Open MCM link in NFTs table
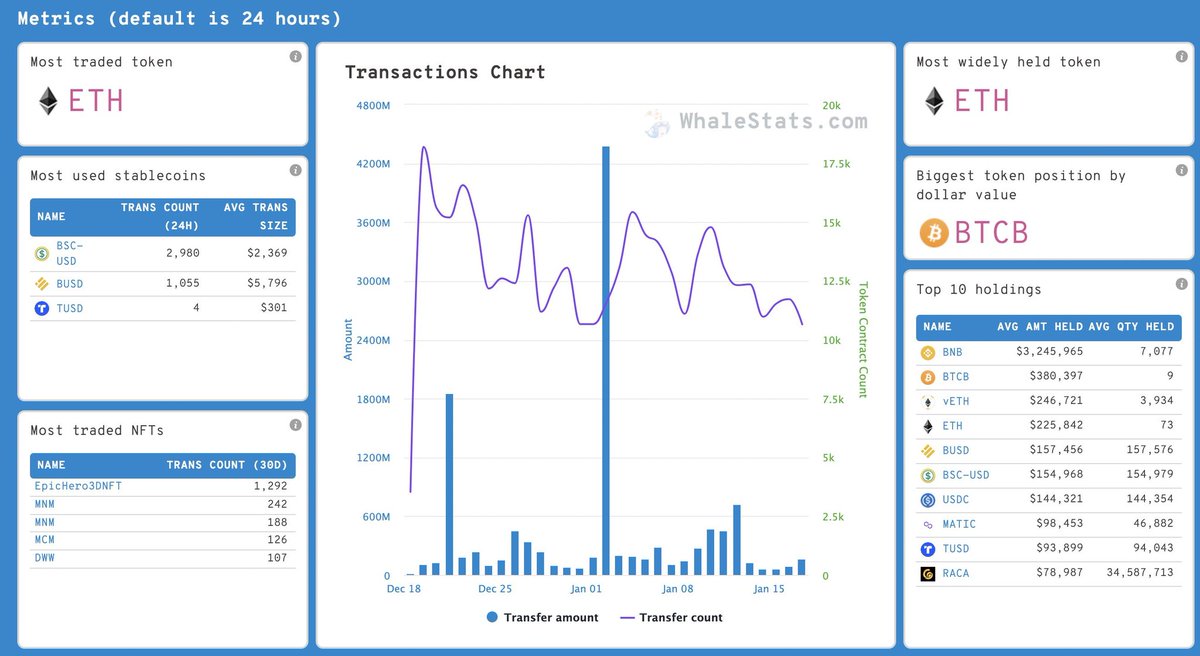The image size is (1200, 656). (x=44, y=540)
